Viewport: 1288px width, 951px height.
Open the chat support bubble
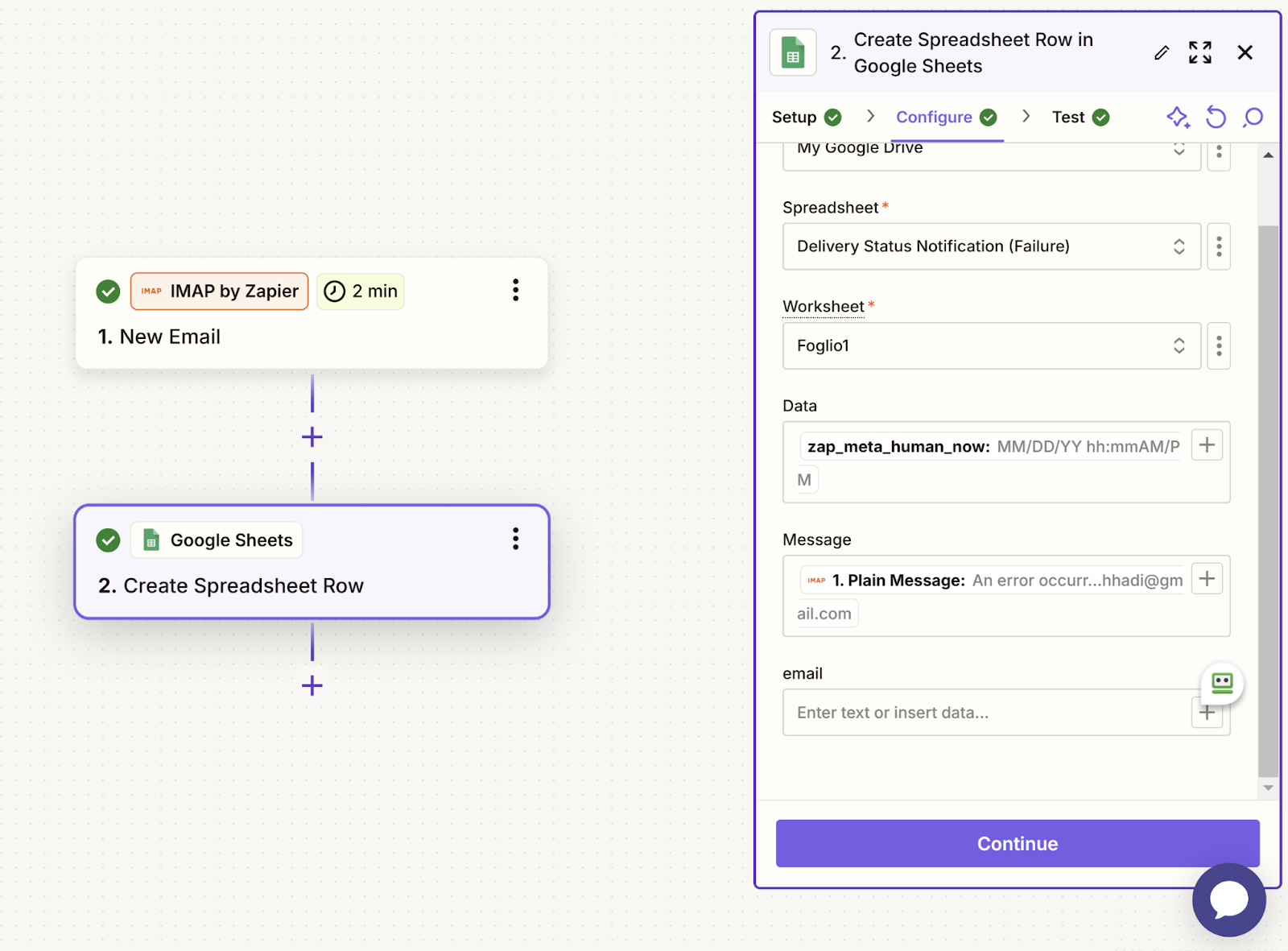(x=1229, y=899)
